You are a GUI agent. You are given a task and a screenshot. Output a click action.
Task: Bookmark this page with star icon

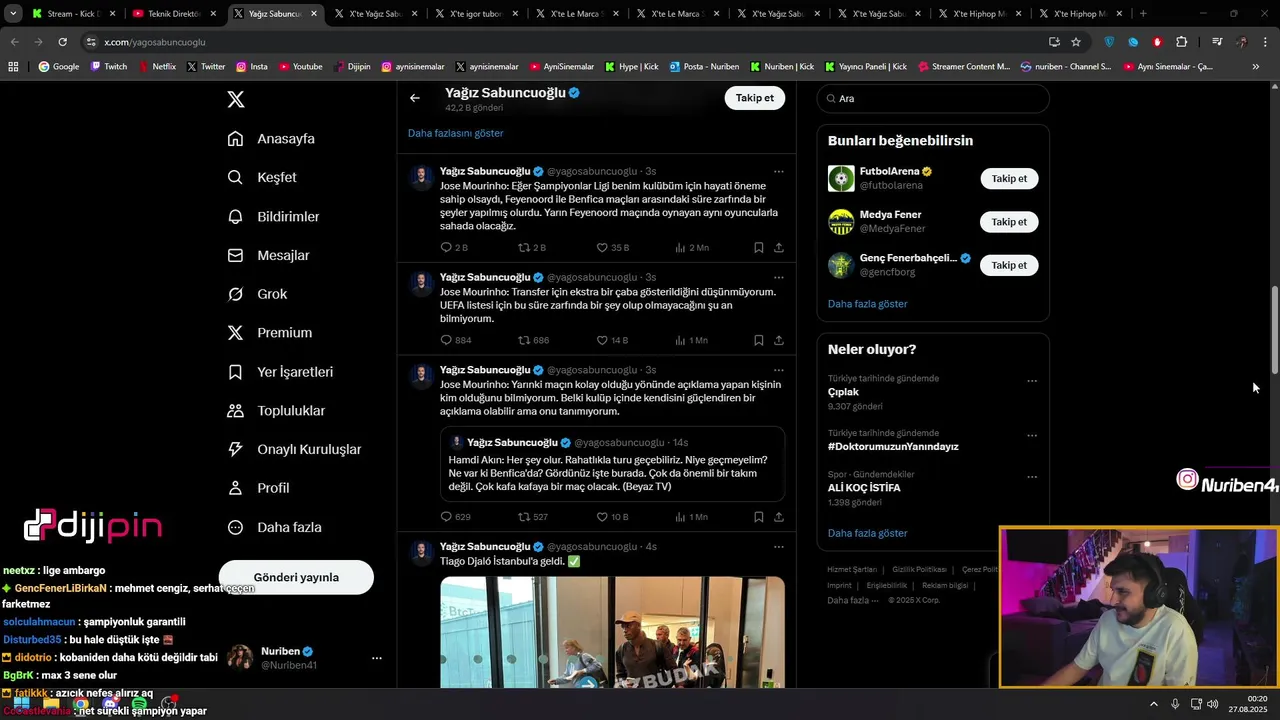[x=1076, y=42]
